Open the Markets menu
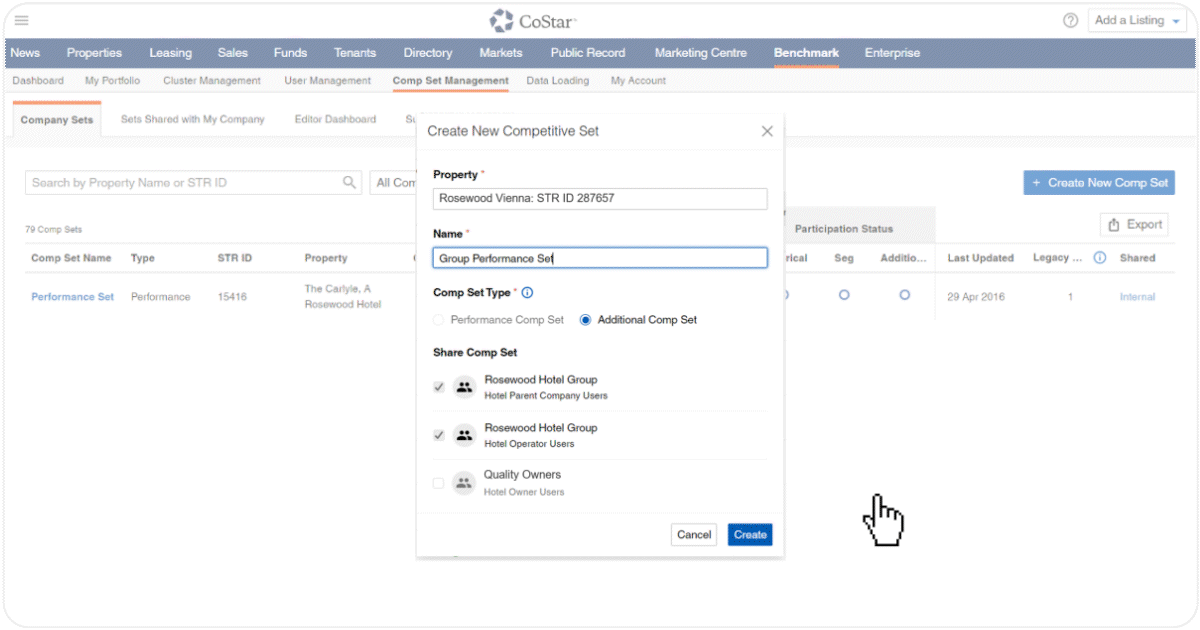1200x630 pixels. tap(500, 53)
